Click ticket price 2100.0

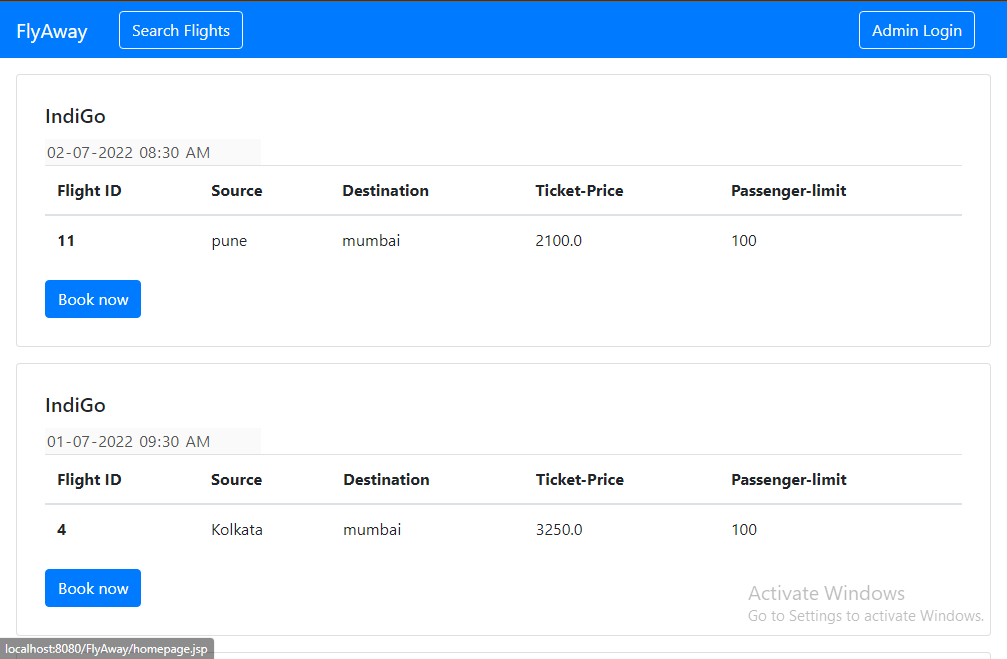559,241
